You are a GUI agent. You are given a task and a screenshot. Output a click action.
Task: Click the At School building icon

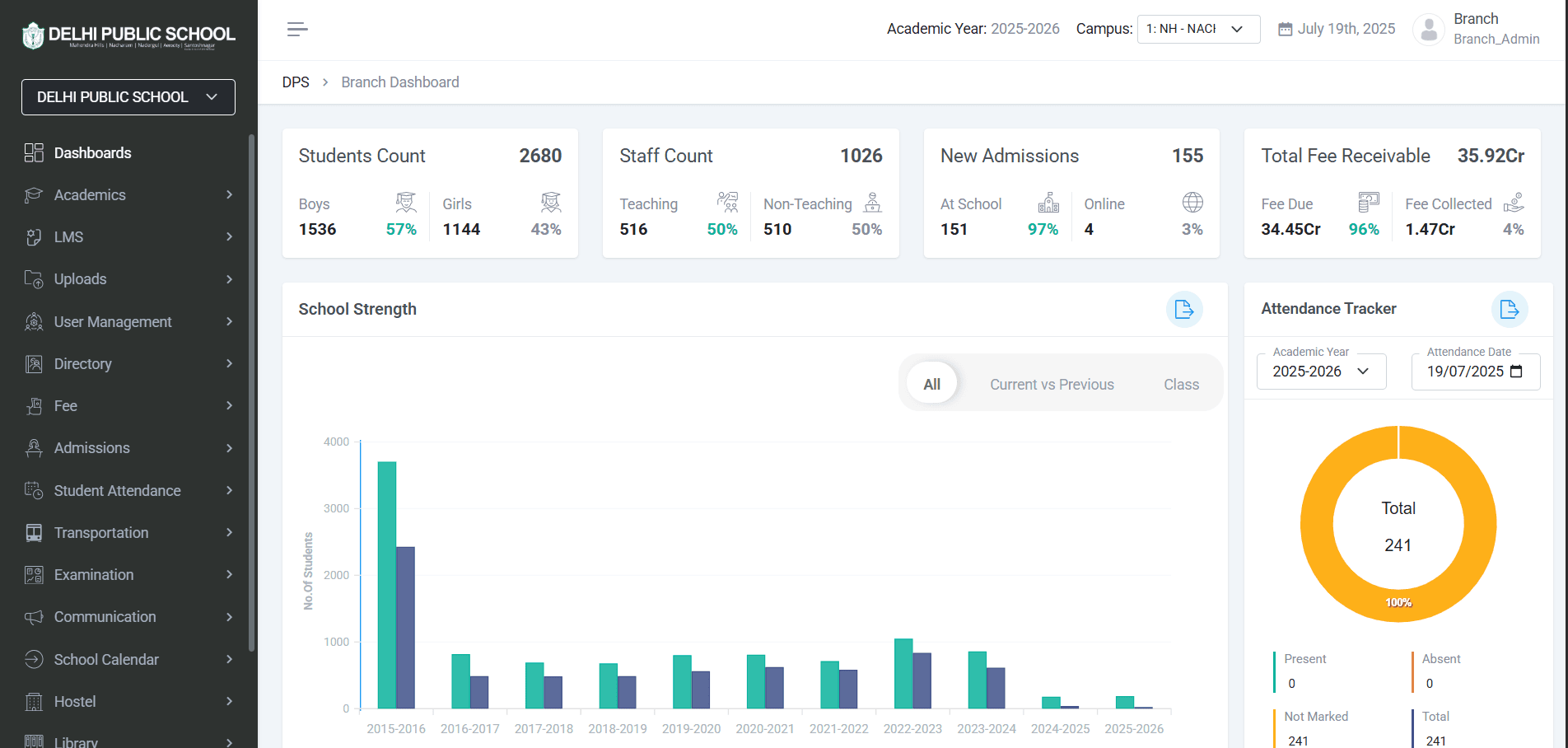(x=1048, y=202)
